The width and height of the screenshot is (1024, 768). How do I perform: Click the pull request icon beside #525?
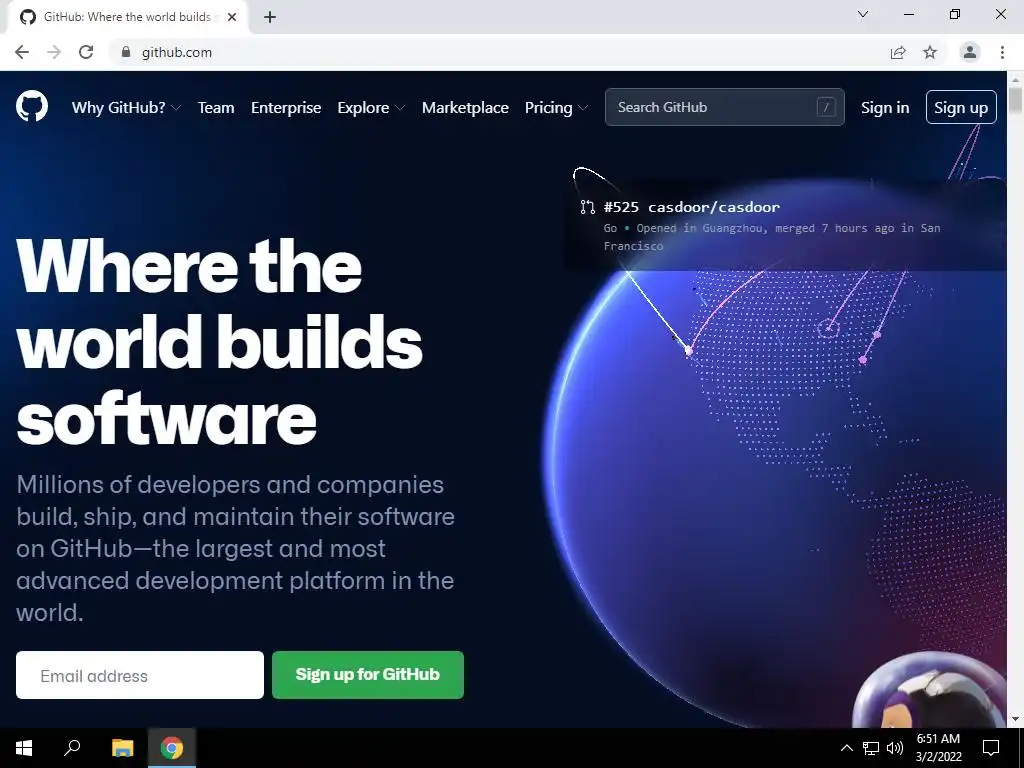click(x=587, y=208)
